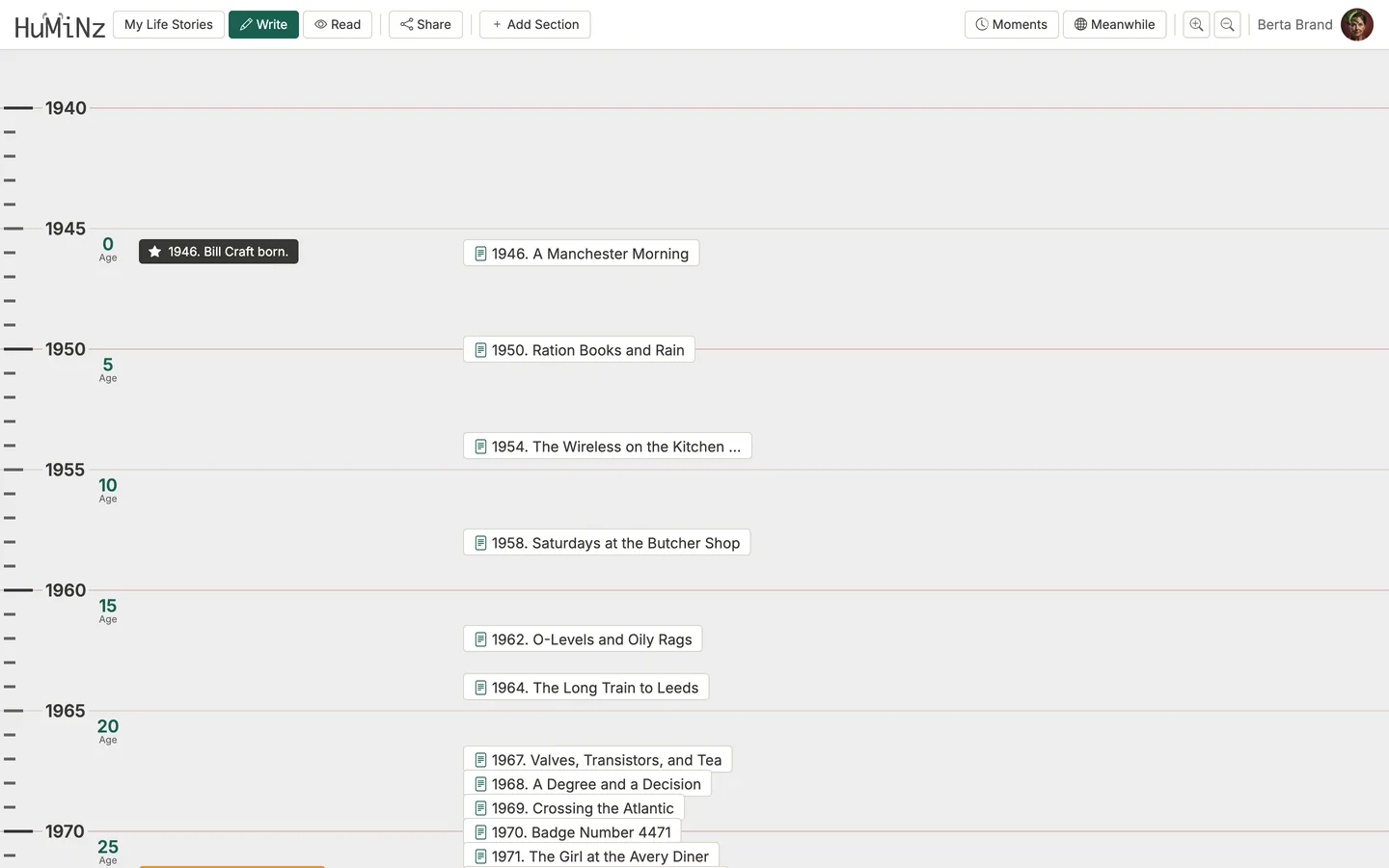
Task: Open the Share options
Action: point(425,24)
